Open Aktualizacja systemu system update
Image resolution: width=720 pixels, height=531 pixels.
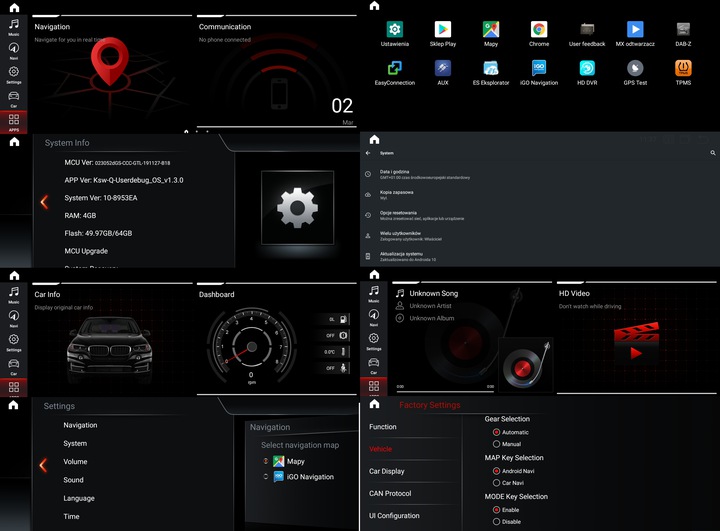(x=400, y=256)
